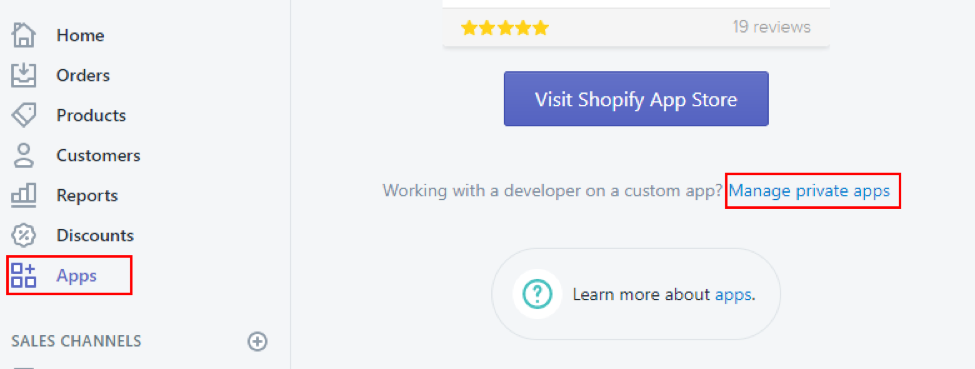Click the Reports bar chart icon
This screenshot has height=369, width=975.
24,195
